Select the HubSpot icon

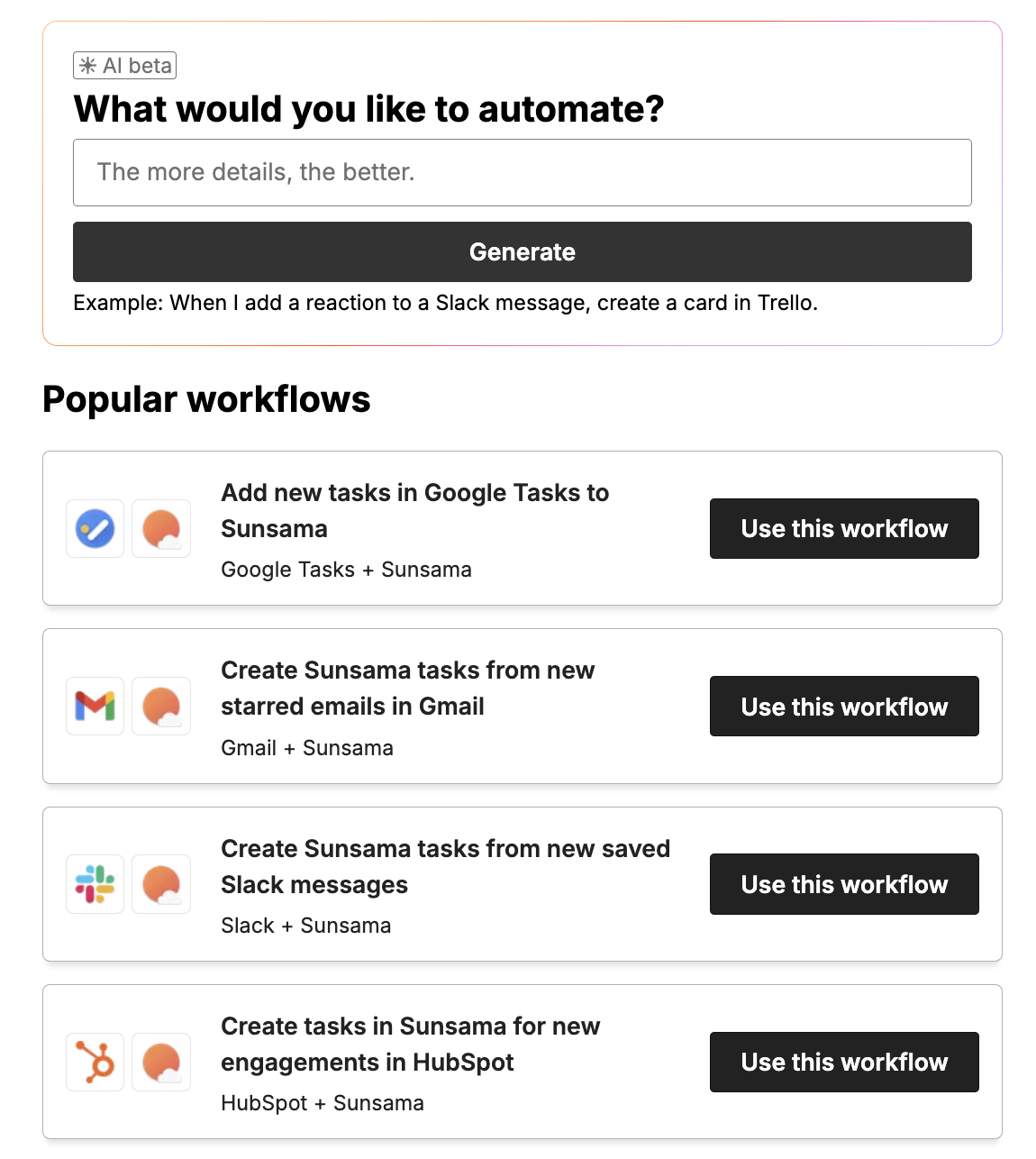coord(95,1062)
